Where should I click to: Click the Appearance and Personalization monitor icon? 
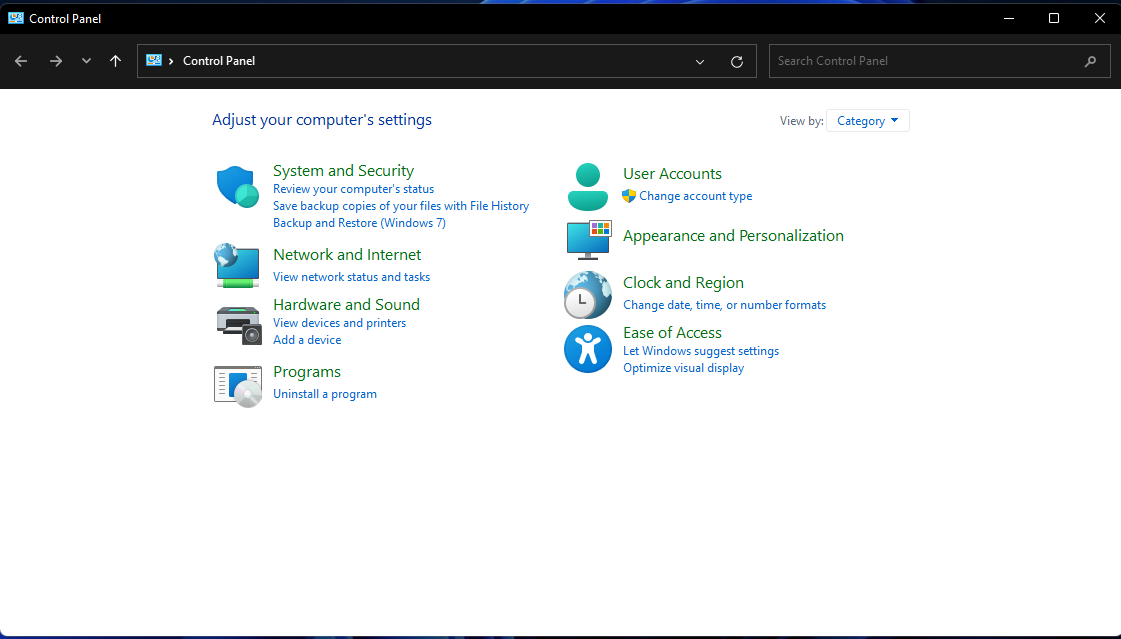coord(589,240)
